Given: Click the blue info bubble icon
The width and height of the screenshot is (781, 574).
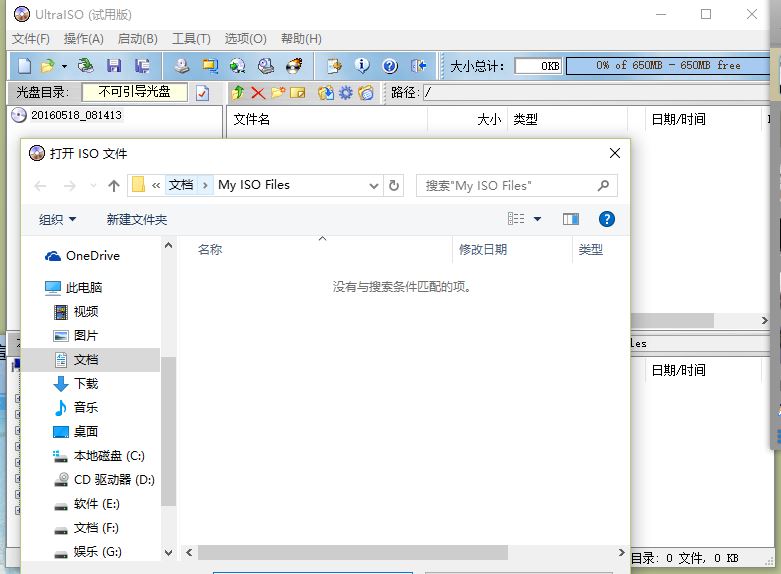Looking at the screenshot, I should [362, 66].
